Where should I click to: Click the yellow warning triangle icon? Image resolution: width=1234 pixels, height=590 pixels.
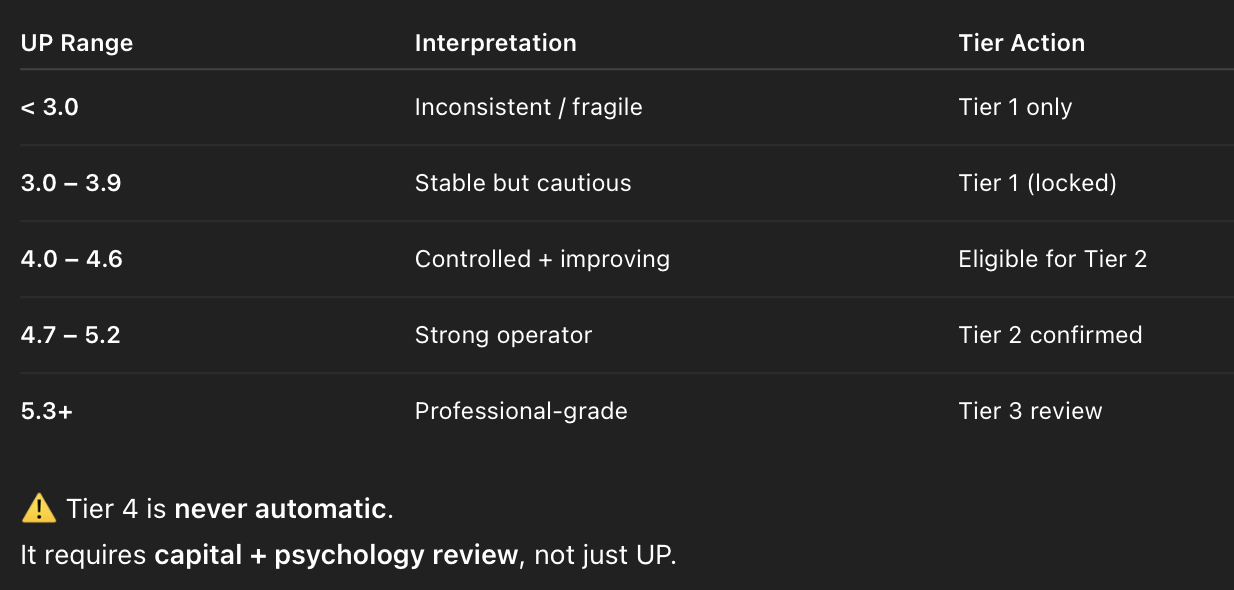click(x=38, y=509)
